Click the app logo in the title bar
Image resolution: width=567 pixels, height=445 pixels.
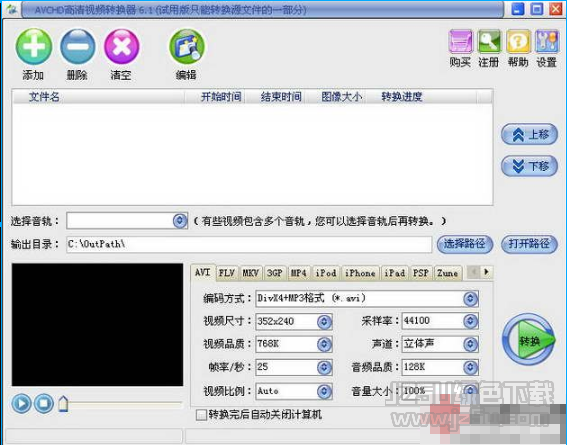click(x=11, y=10)
